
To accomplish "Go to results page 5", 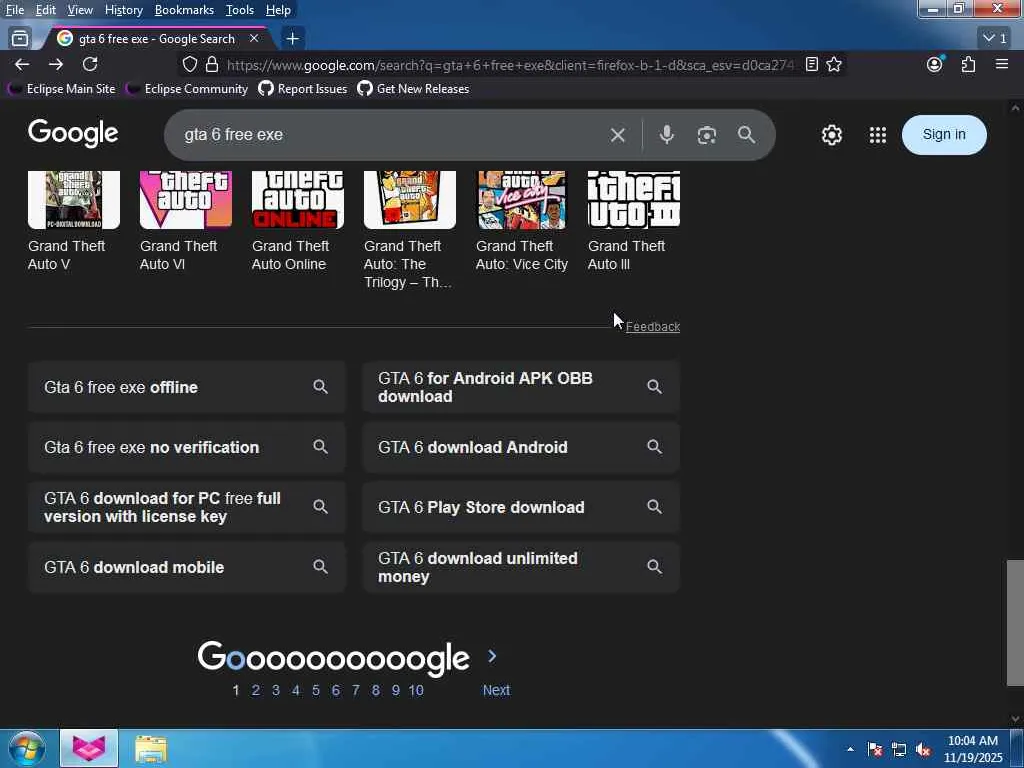I will (x=316, y=690).
